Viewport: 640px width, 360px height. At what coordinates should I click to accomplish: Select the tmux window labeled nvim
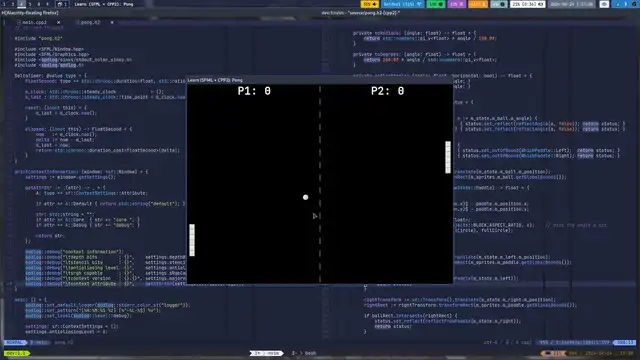[x=267, y=353]
